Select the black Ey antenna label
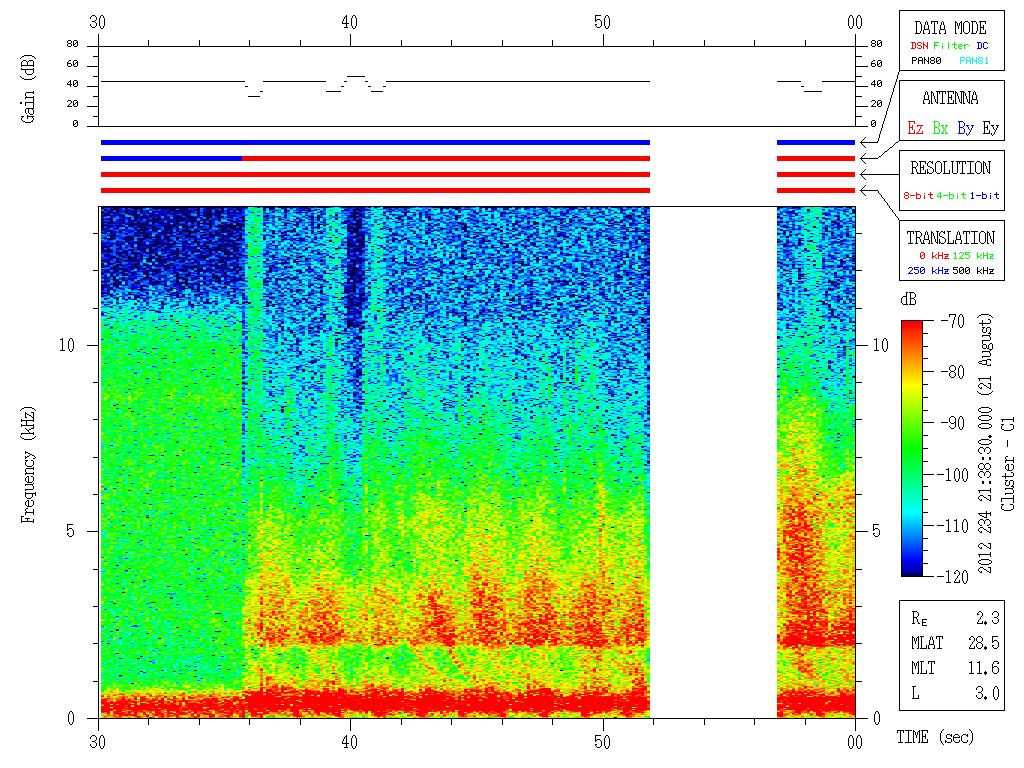This screenshot has width=1024, height=768. click(991, 128)
